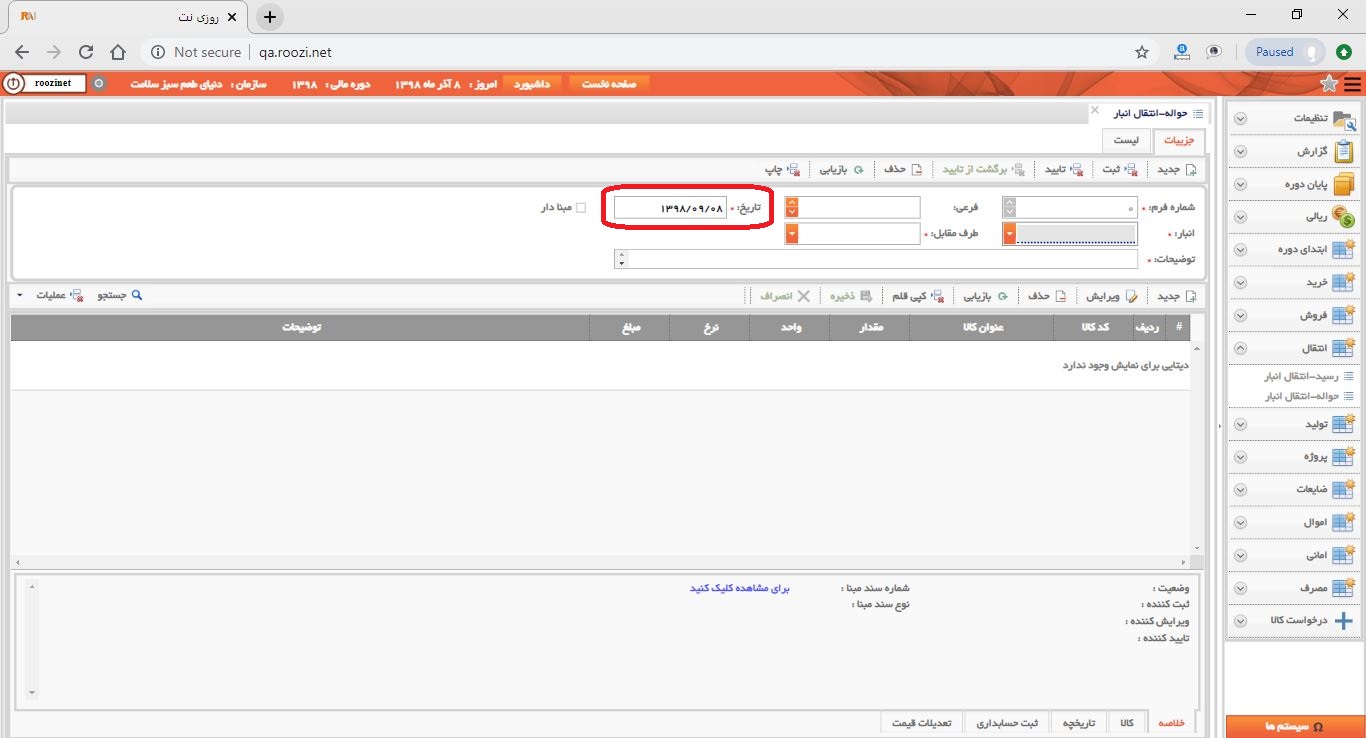This screenshot has width=1366, height=738.
Task: Click the جدید button in top form toolbar
Action: [1177, 169]
